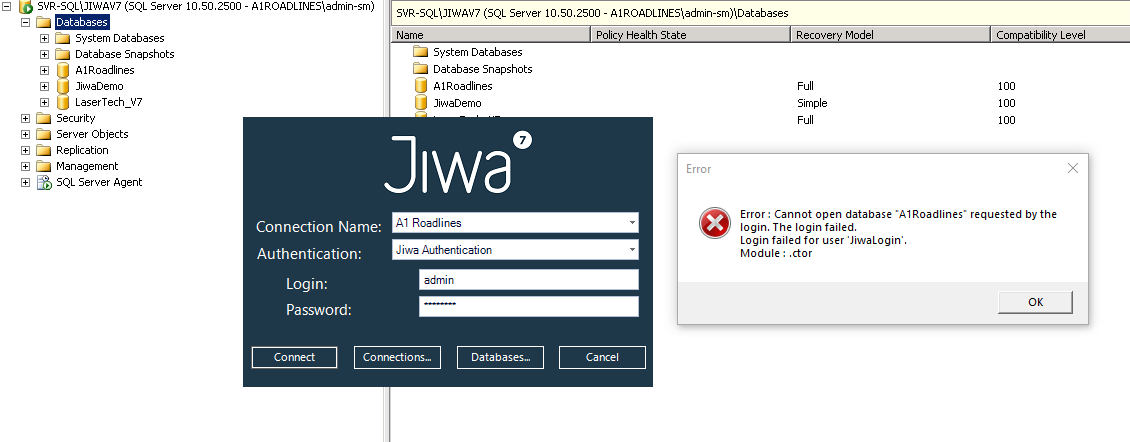Click the SQL Server Agent icon
Image resolution: width=1130 pixels, height=442 pixels.
[44, 182]
